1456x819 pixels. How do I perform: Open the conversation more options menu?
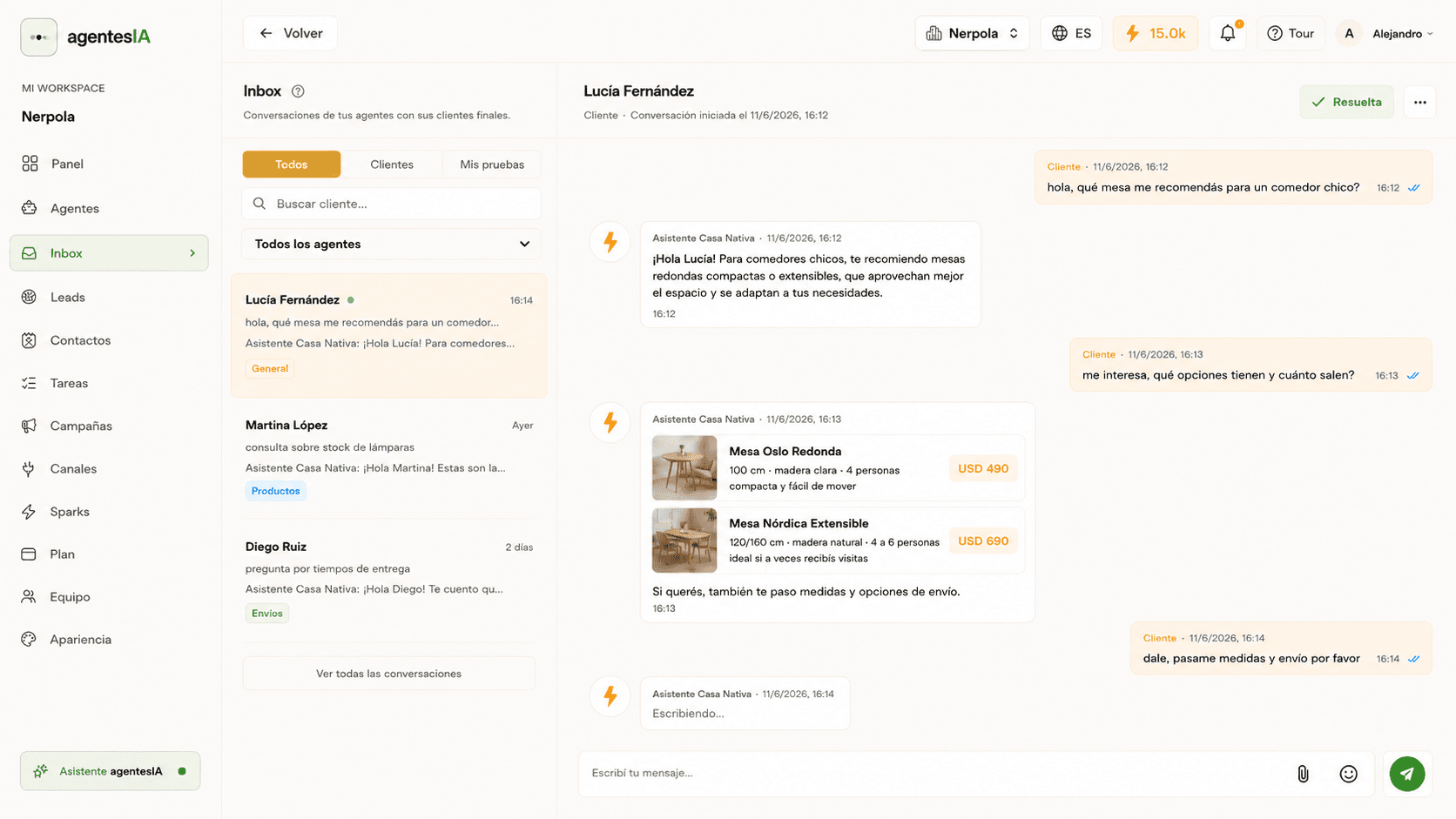point(1419,102)
